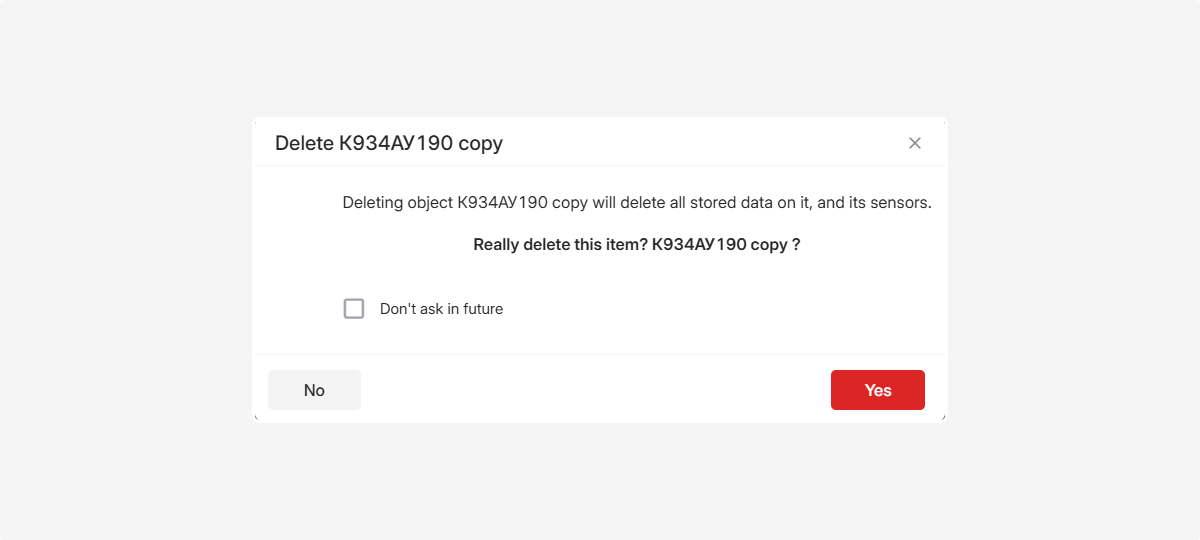Close the delete dialog with the X icon
The image size is (1200, 540).
pos(914,143)
